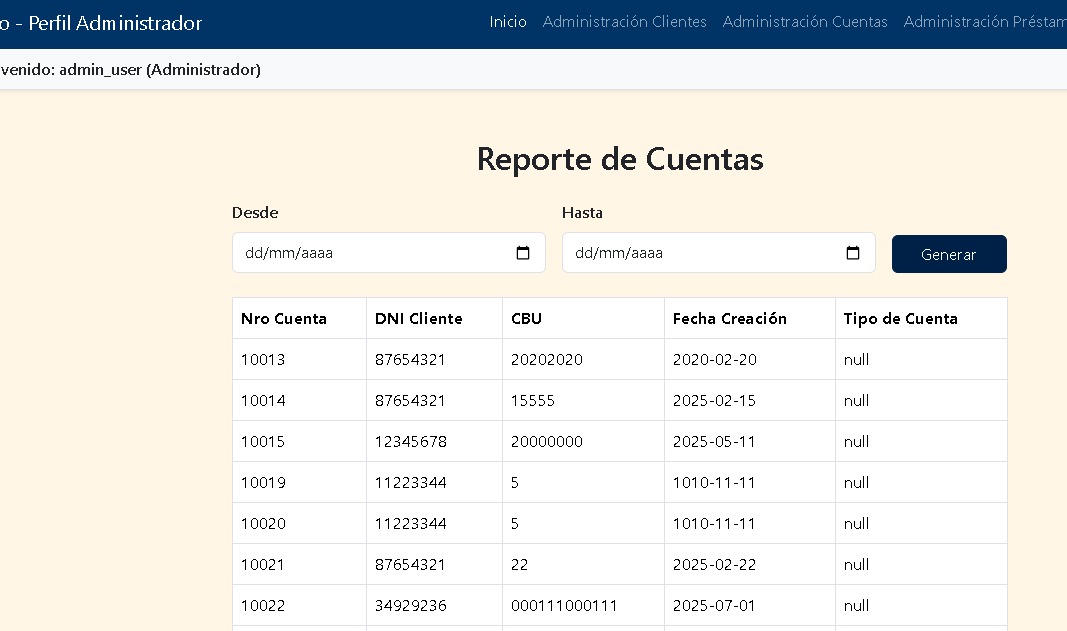Open Administración Préstamos menu item

[984, 22]
